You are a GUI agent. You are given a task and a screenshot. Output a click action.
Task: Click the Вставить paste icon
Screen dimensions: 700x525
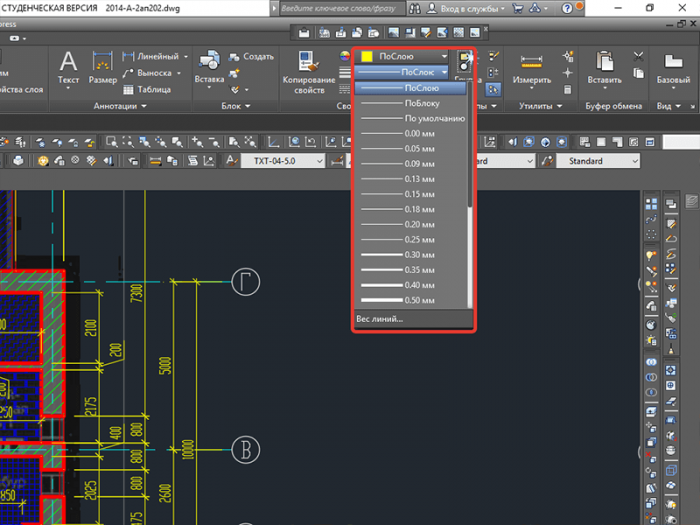(604, 61)
